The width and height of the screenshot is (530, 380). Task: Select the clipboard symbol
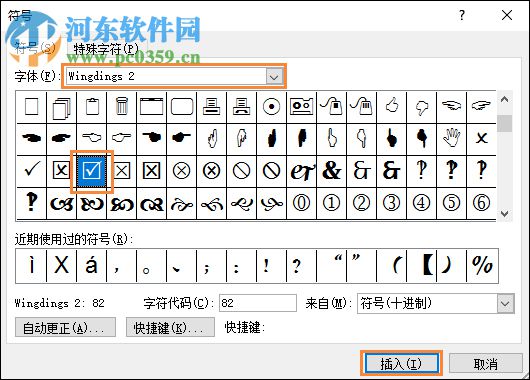(92, 107)
